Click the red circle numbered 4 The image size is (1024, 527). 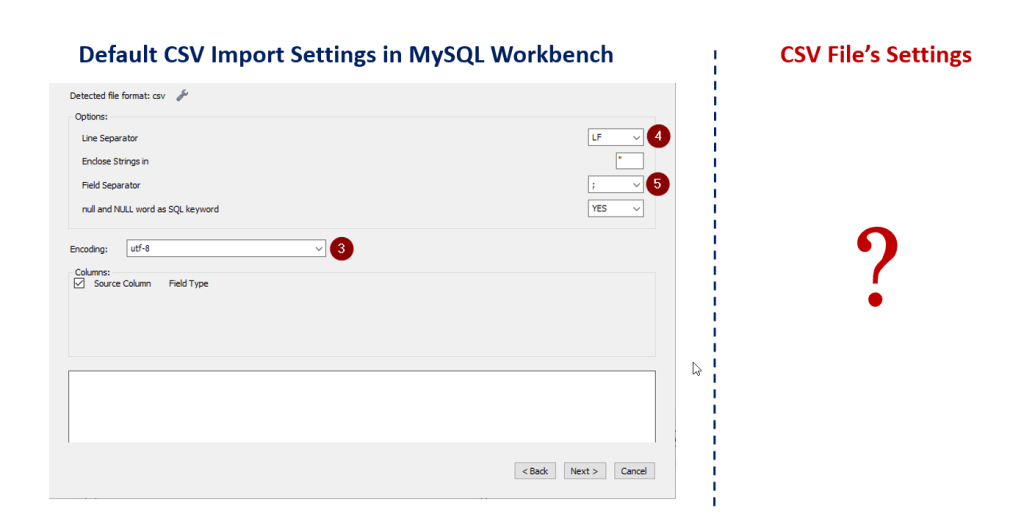tap(658, 137)
